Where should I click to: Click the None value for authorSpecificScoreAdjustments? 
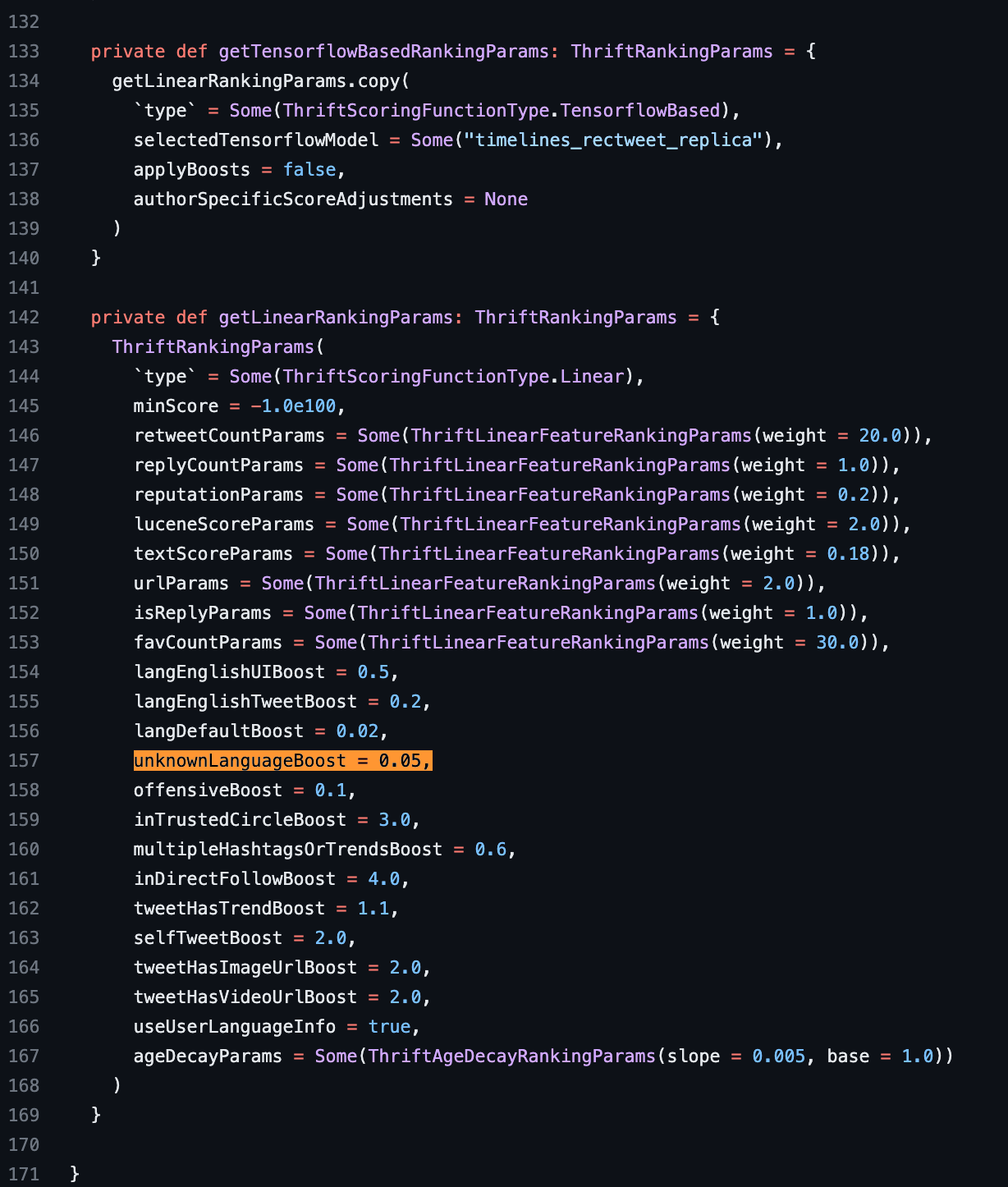click(x=506, y=199)
